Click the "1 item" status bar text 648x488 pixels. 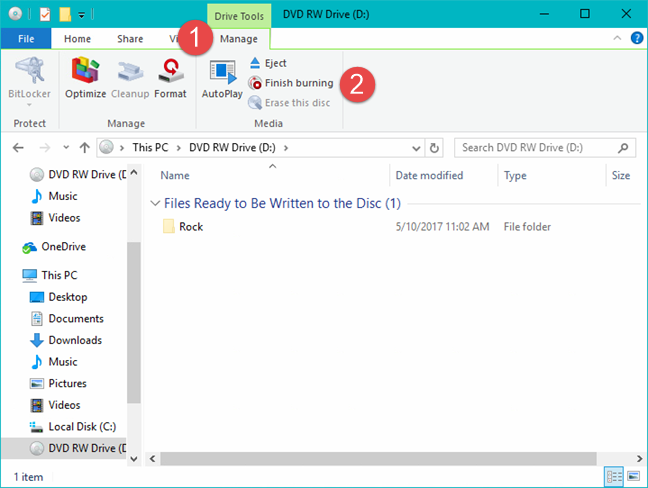[28, 477]
